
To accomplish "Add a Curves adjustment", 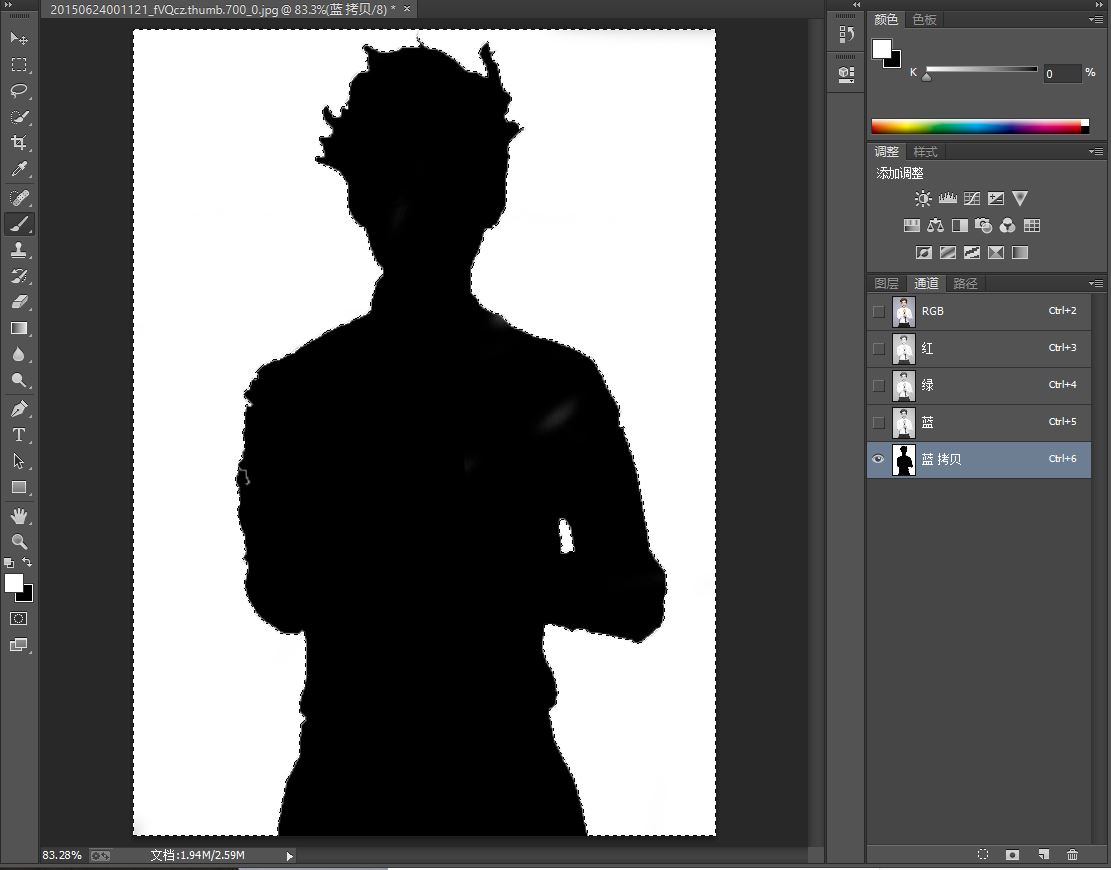I will click(x=971, y=199).
